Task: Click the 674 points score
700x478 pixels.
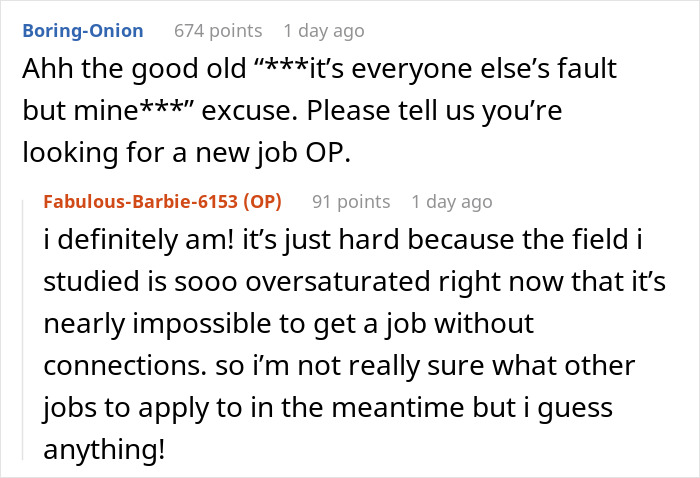Action: point(218,31)
